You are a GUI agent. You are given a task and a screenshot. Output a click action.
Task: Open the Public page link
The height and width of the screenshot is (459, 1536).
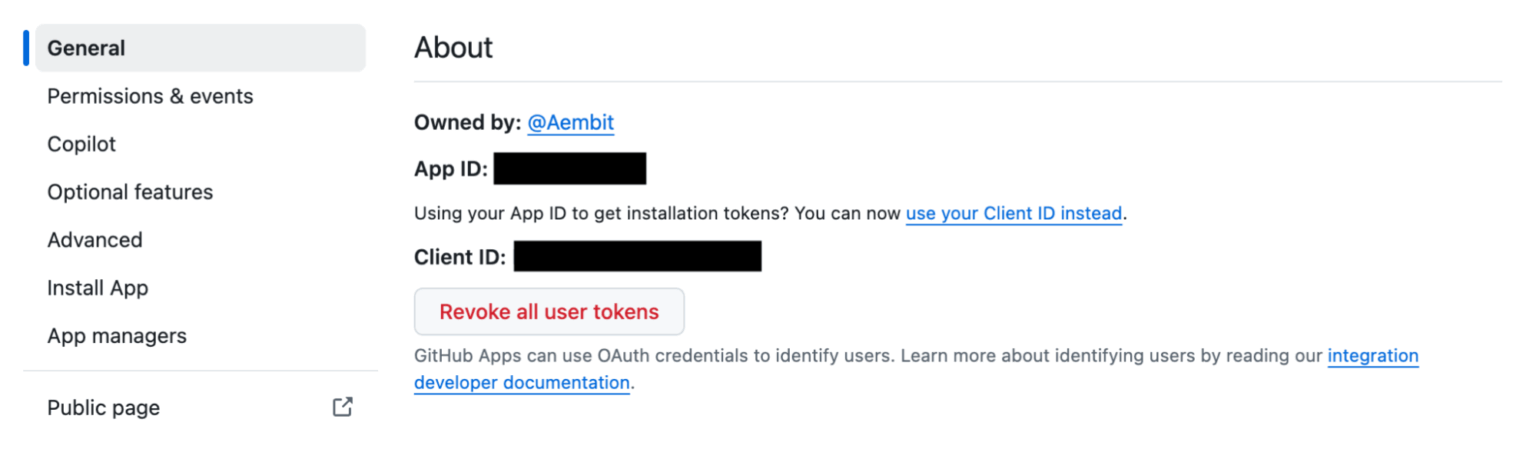104,408
